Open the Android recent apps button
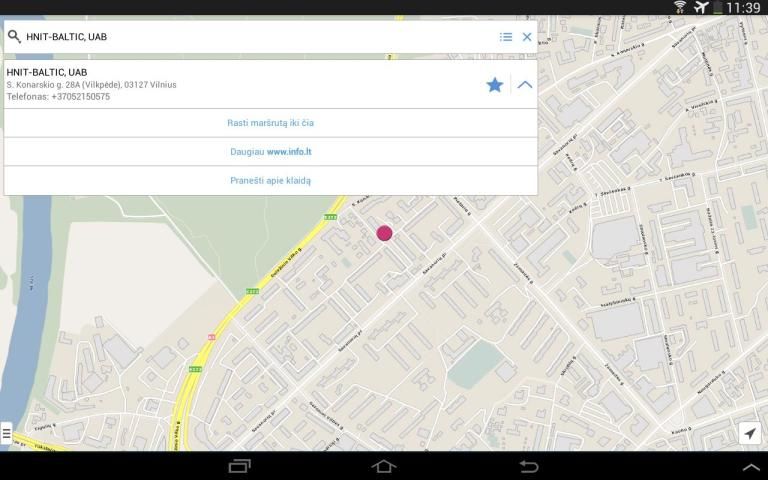 point(240,466)
